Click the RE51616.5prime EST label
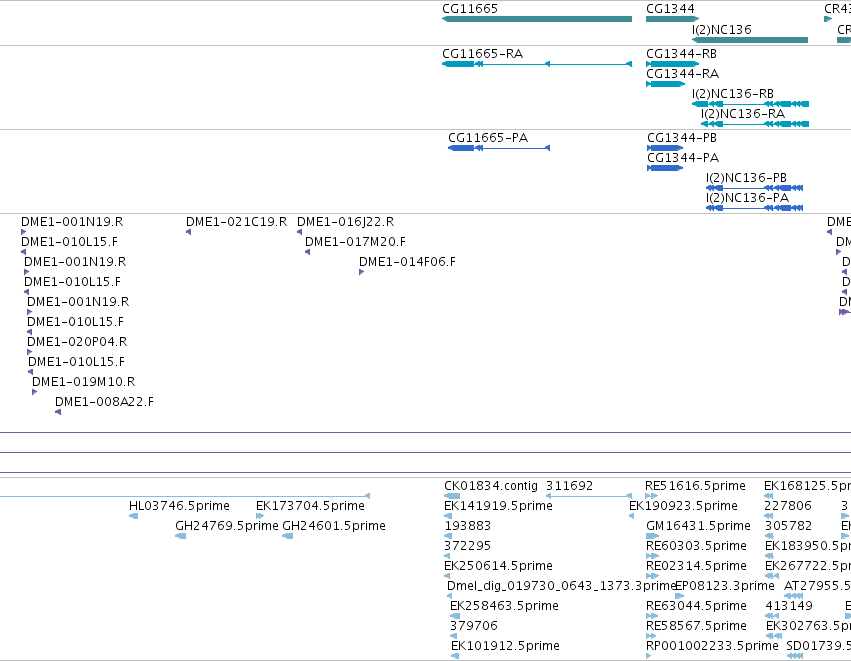This screenshot has width=851, height=661. tap(695, 486)
